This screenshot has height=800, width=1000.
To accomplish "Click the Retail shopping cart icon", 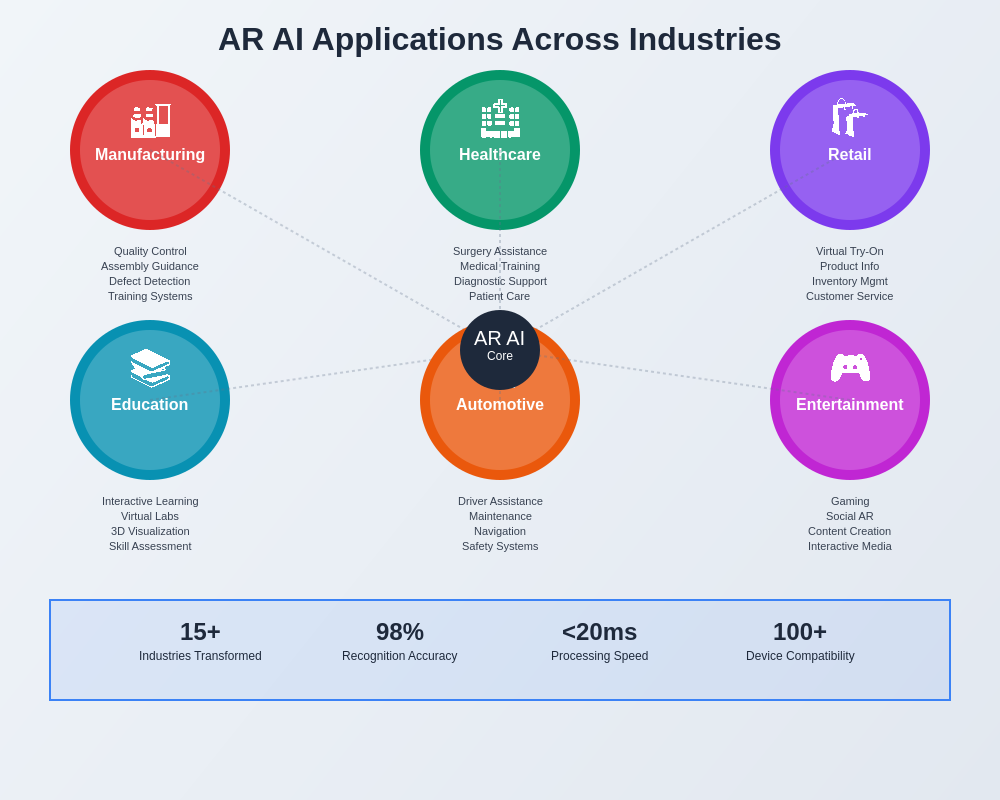I will [x=849, y=119].
